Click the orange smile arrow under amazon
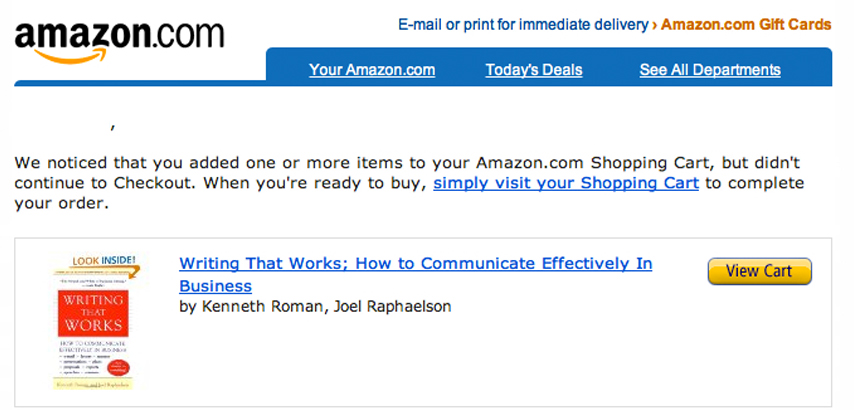 (x=71, y=56)
